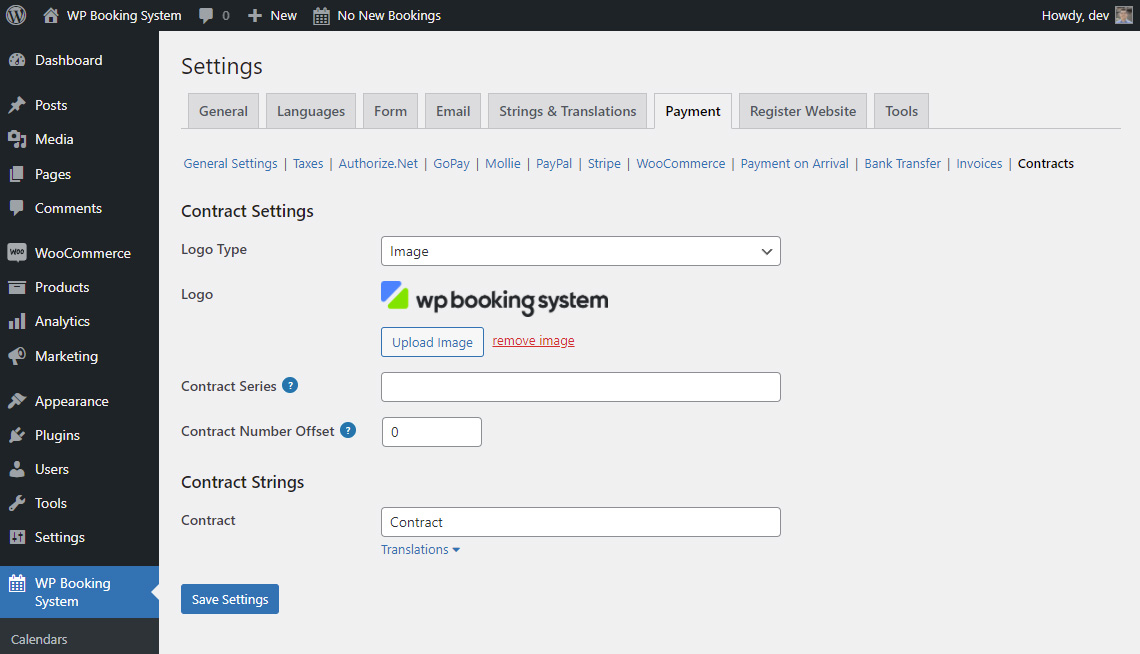Click the home icon beside WP Booking System

[51, 15]
